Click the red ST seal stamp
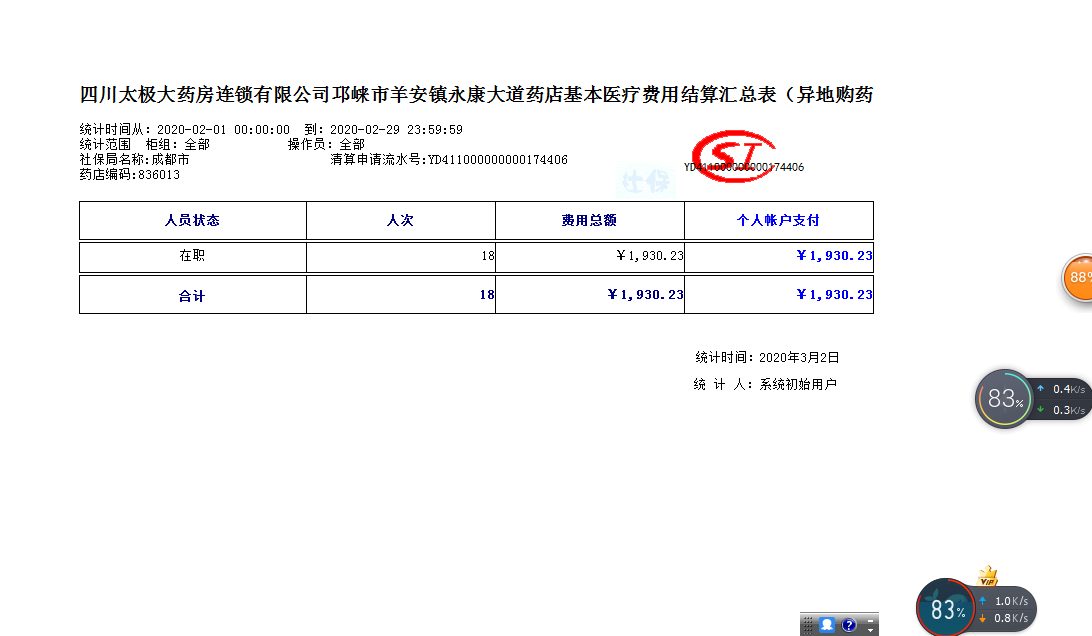 click(733, 156)
